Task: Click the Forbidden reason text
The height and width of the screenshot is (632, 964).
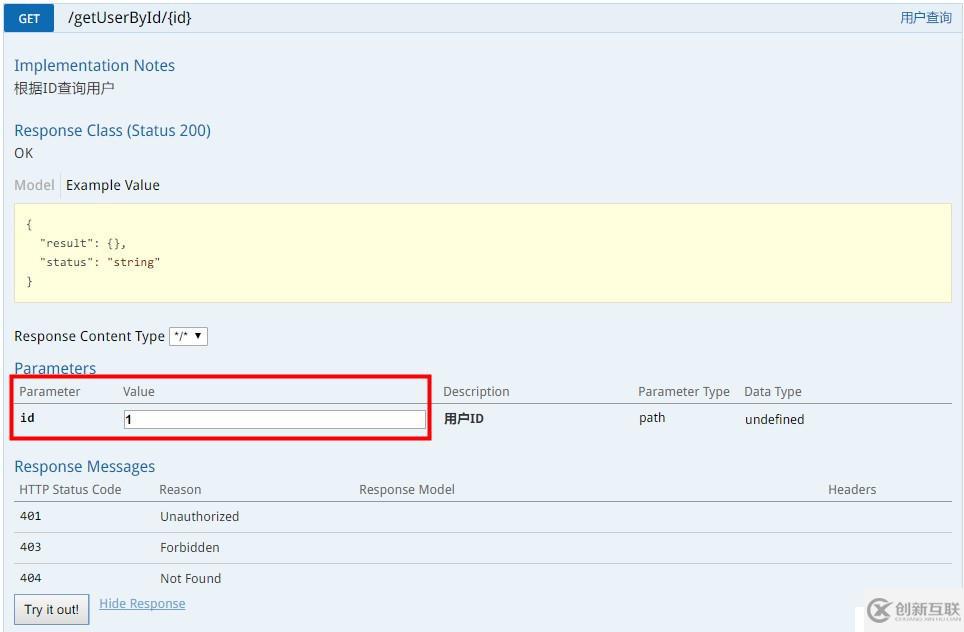Action: [189, 547]
